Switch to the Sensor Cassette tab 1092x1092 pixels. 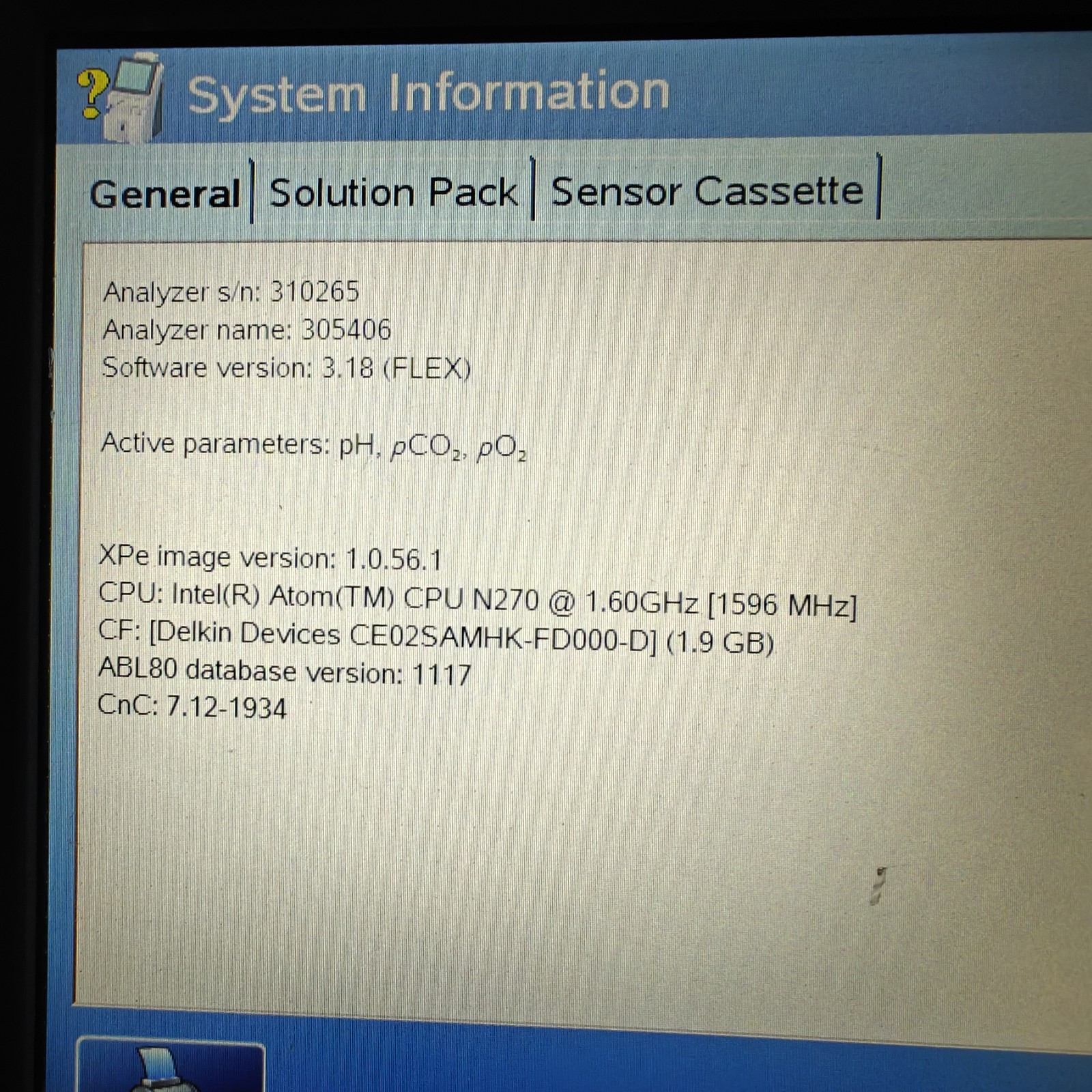click(x=706, y=190)
